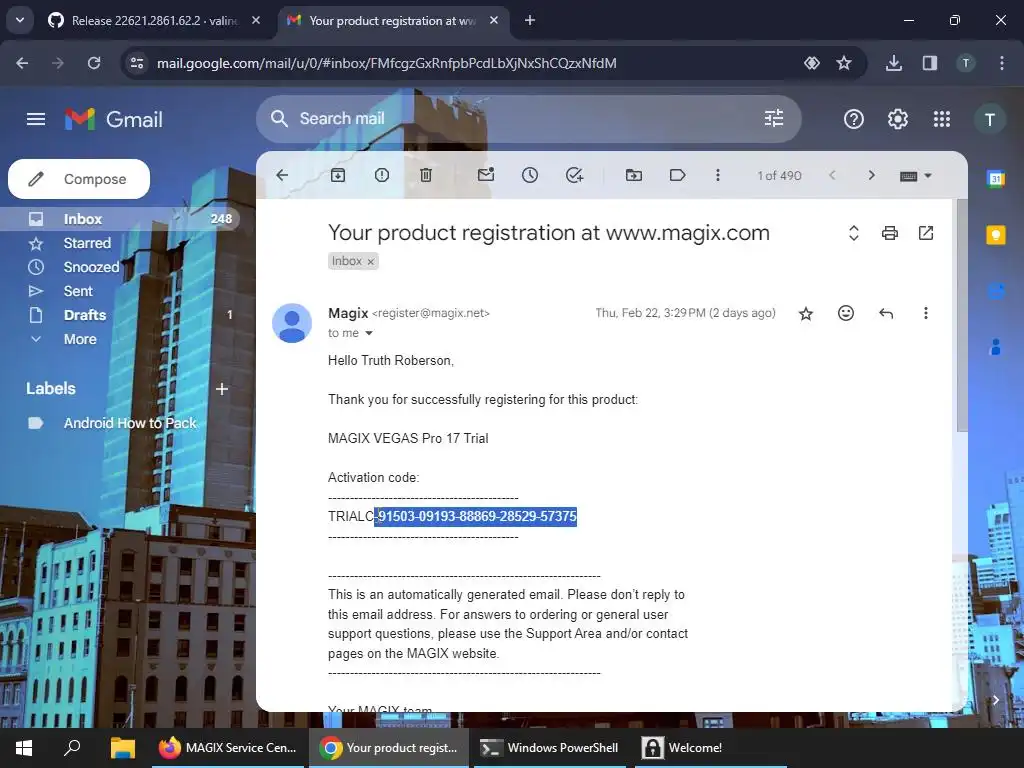The image size is (1024, 768).
Task: Open search filter options icon
Action: pyautogui.click(x=774, y=118)
